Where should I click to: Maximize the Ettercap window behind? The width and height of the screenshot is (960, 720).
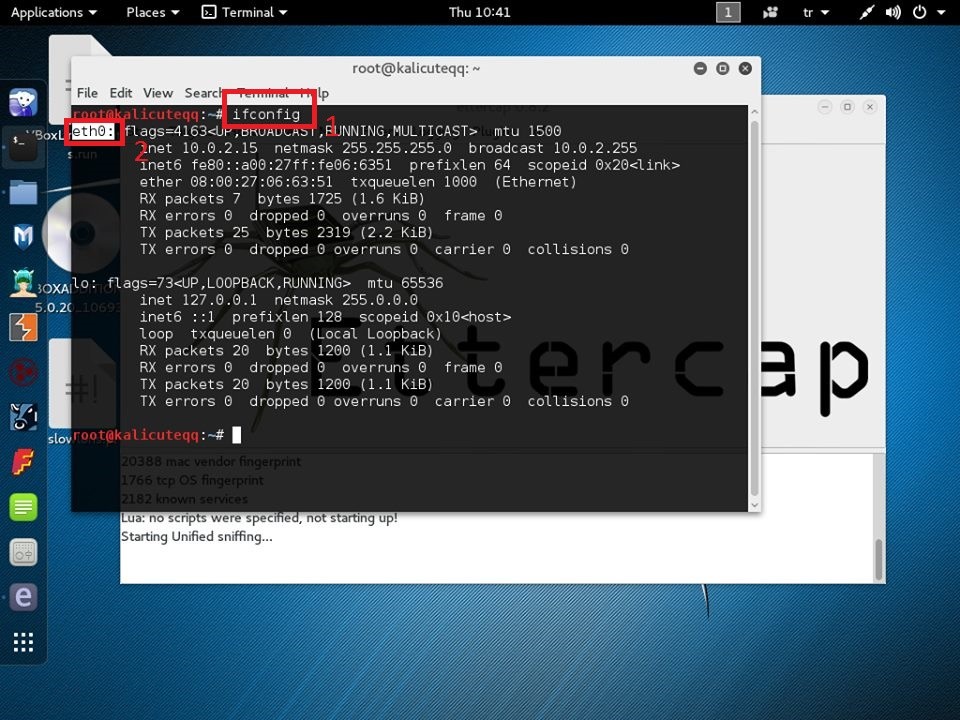tap(847, 107)
